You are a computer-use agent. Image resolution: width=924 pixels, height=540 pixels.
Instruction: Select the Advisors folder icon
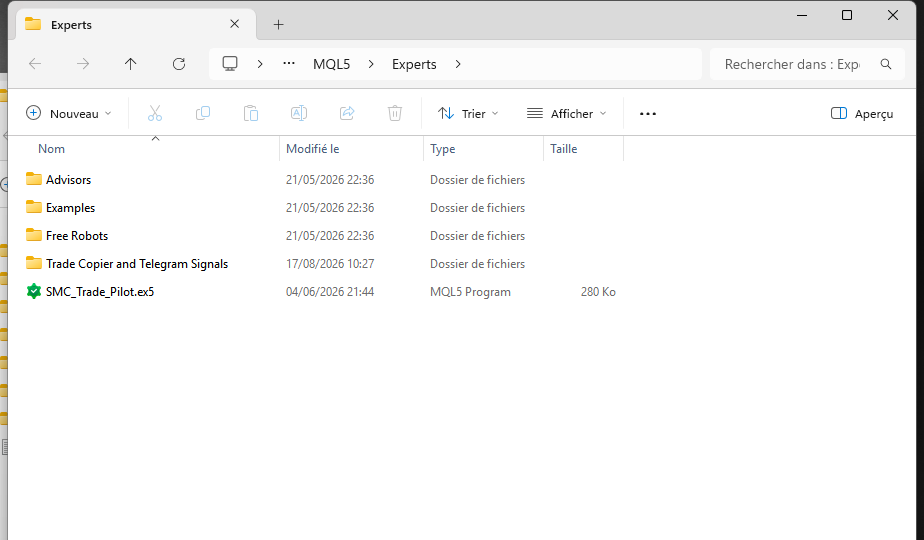tap(34, 179)
